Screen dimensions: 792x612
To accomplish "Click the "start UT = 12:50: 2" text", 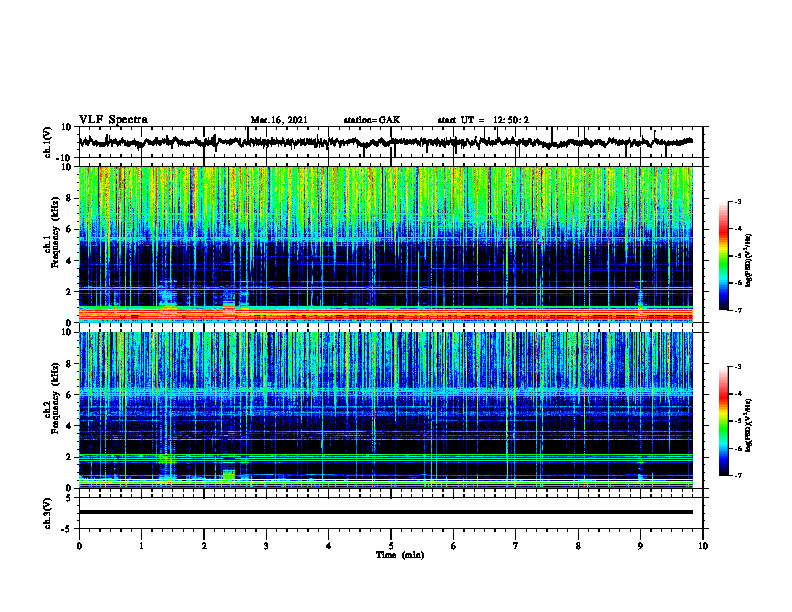I will click(x=483, y=120).
